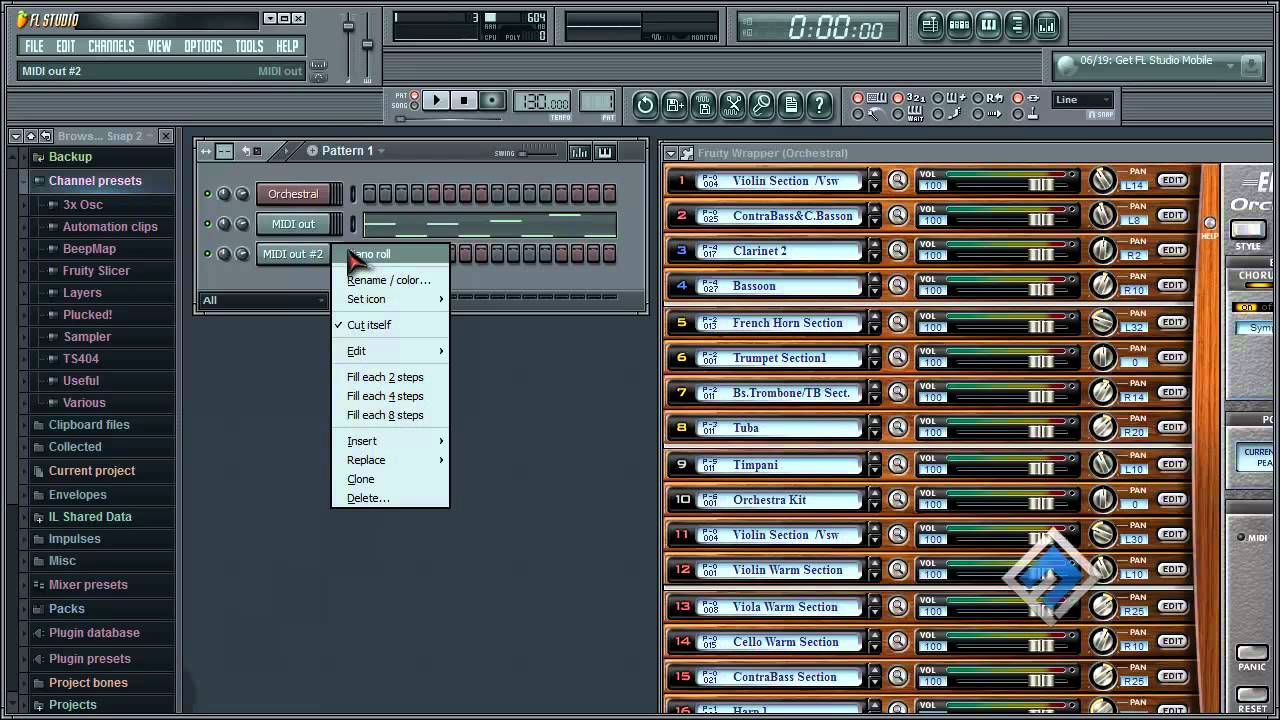Open the Step sequencer view icon

(x=959, y=26)
